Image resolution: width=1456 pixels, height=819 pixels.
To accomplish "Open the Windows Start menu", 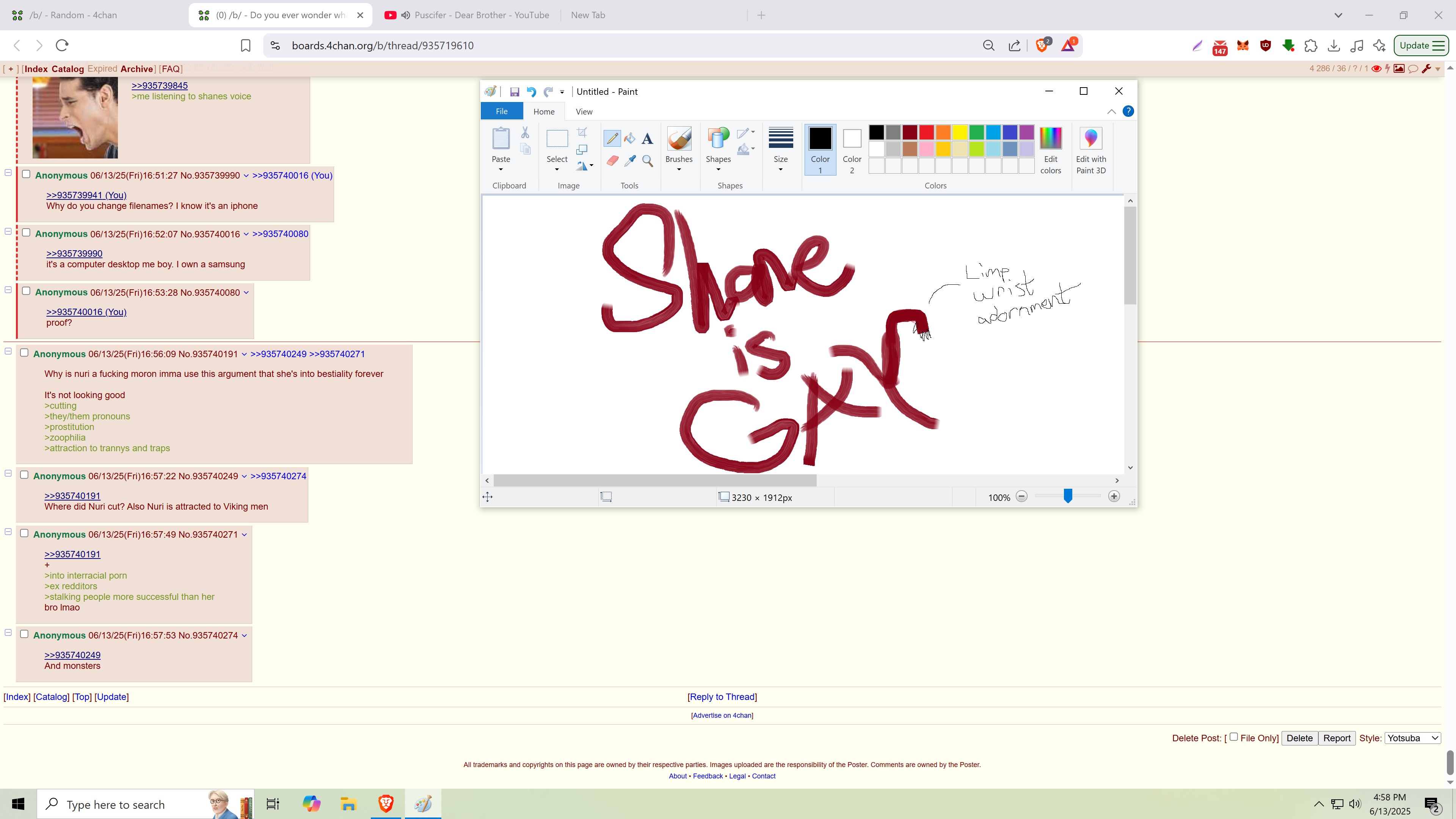I will coord(18,804).
